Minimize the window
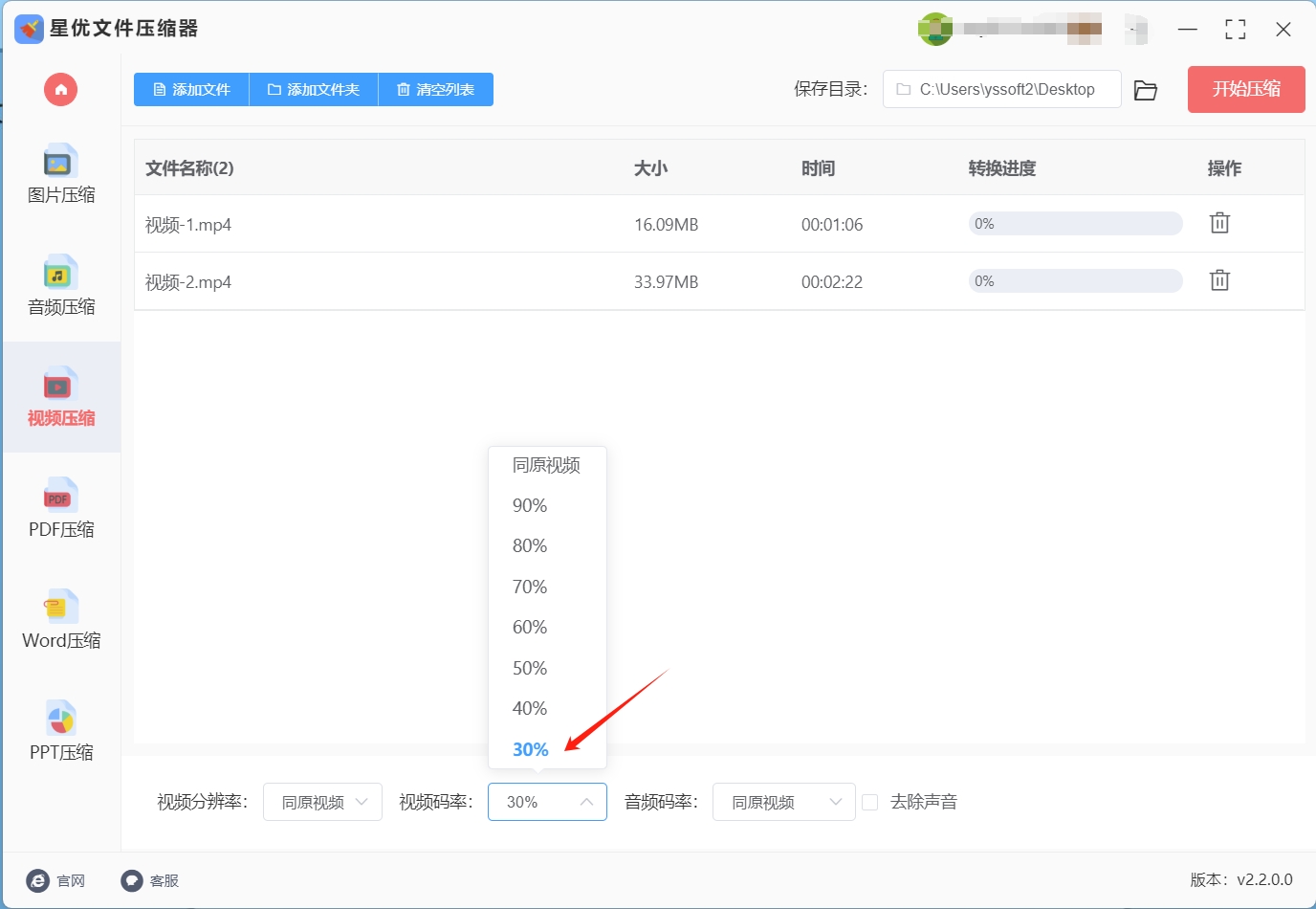This screenshot has height=909, width=1316. pyautogui.click(x=1188, y=30)
